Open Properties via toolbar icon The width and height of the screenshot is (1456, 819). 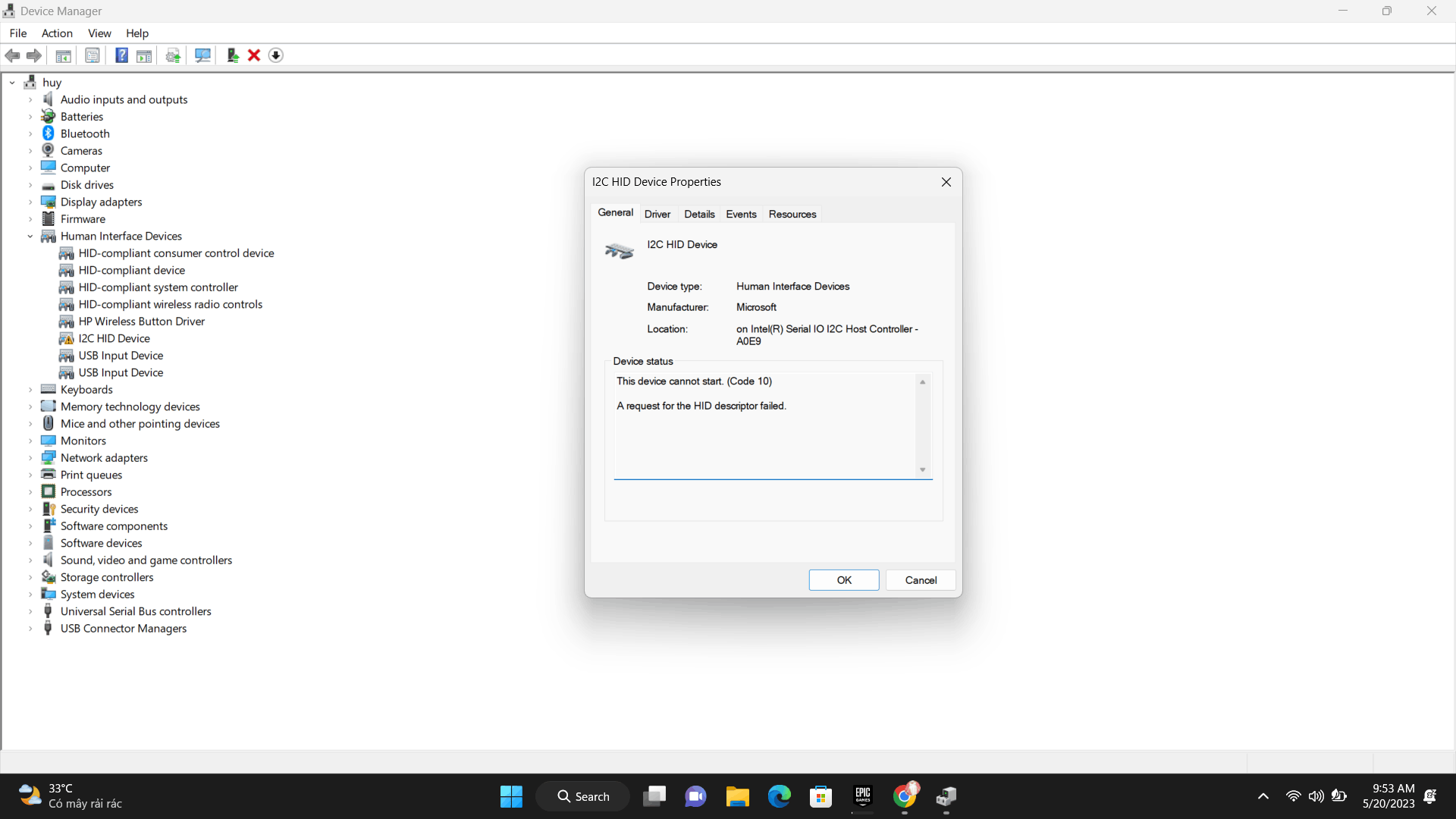[92, 55]
